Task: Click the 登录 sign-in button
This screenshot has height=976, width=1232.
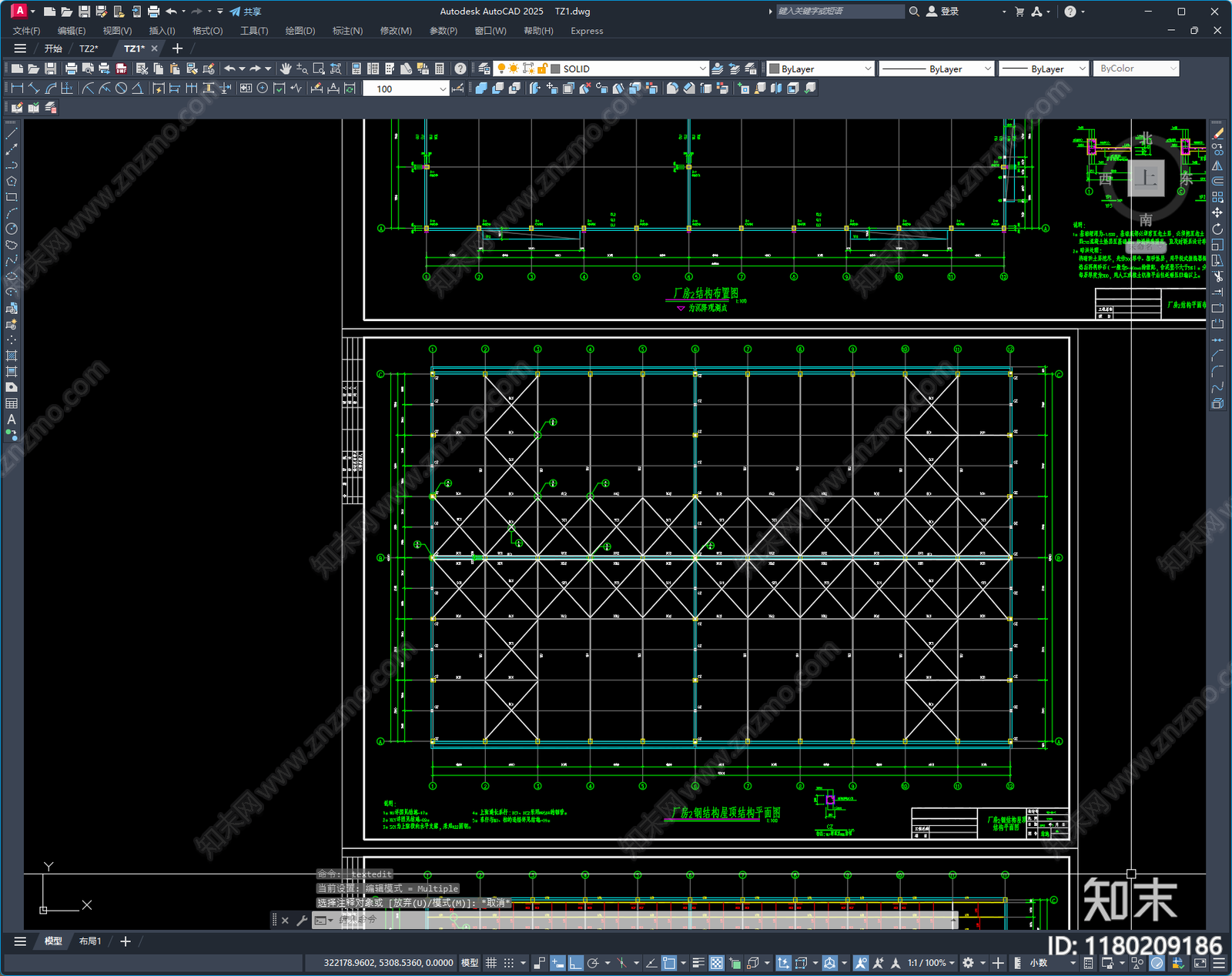Action: [942, 12]
